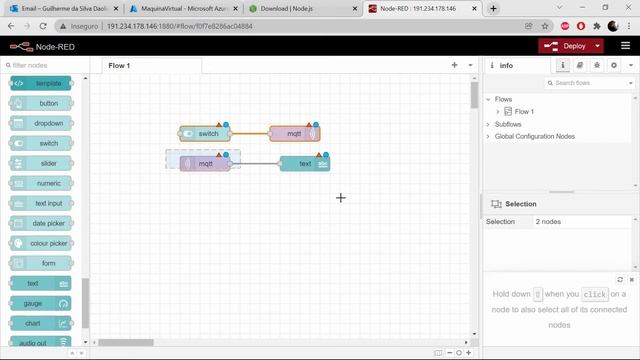640x360 pixels.
Task: Bookmark this page with star
Action: coord(545,26)
